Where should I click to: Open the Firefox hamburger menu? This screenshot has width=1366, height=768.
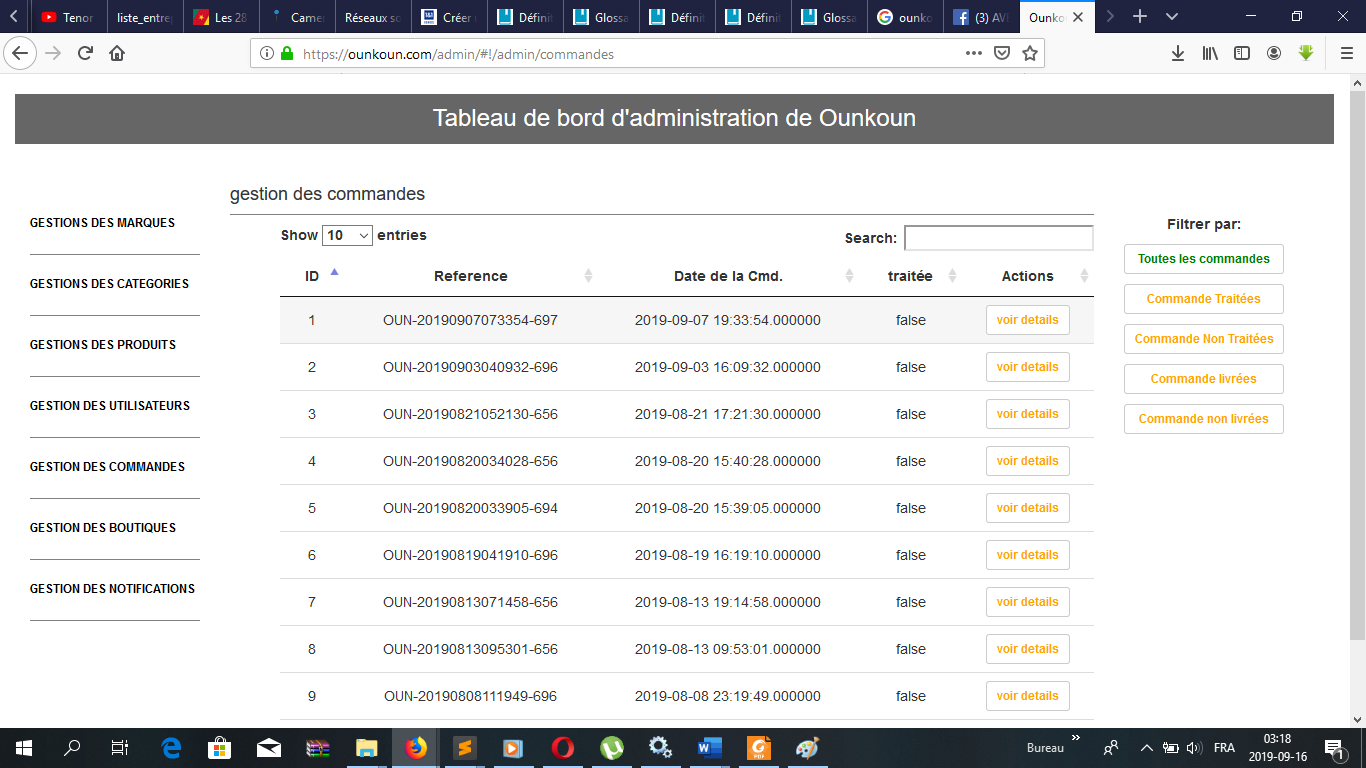coord(1346,54)
